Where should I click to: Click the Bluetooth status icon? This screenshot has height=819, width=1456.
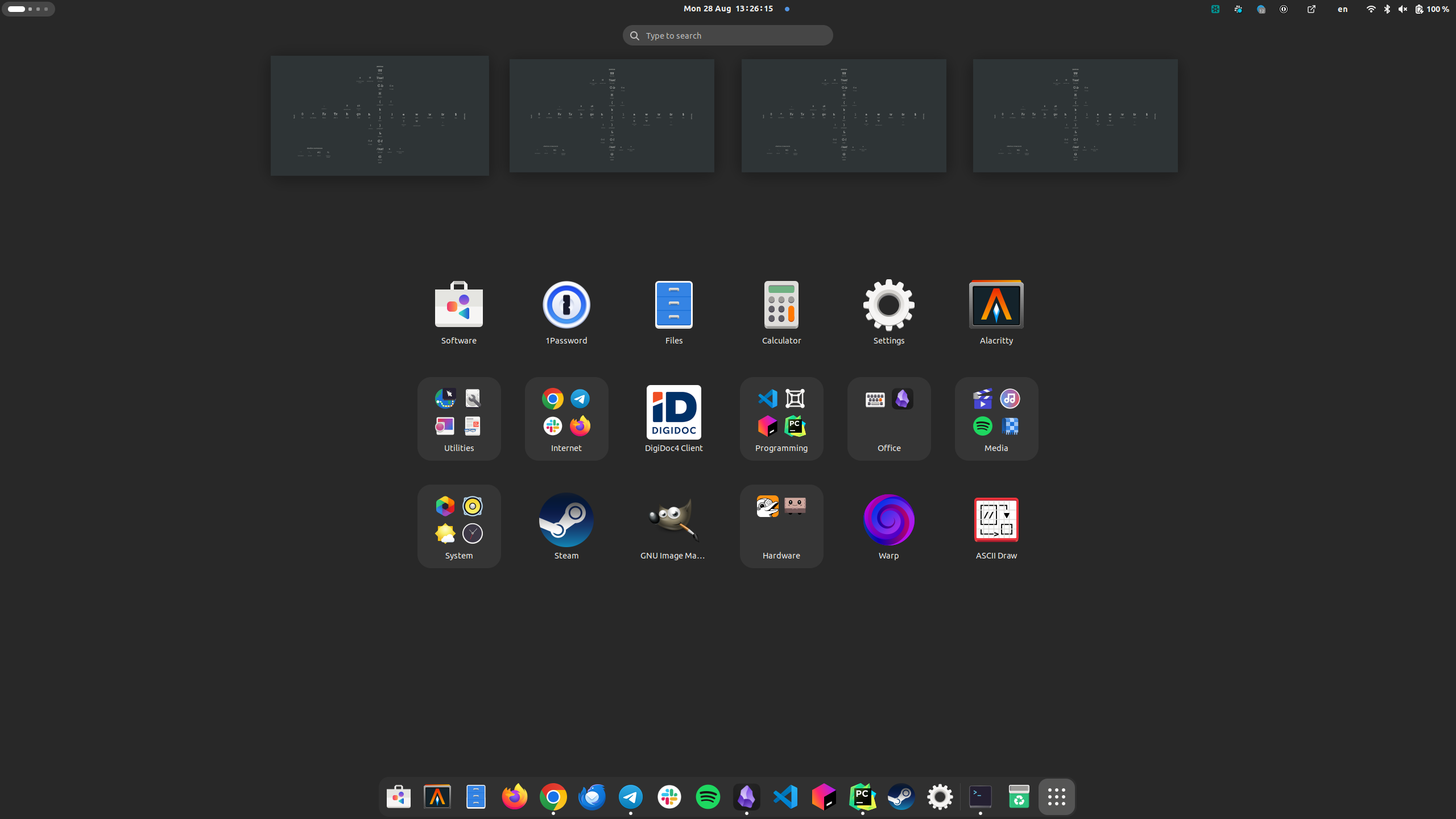point(1387,9)
